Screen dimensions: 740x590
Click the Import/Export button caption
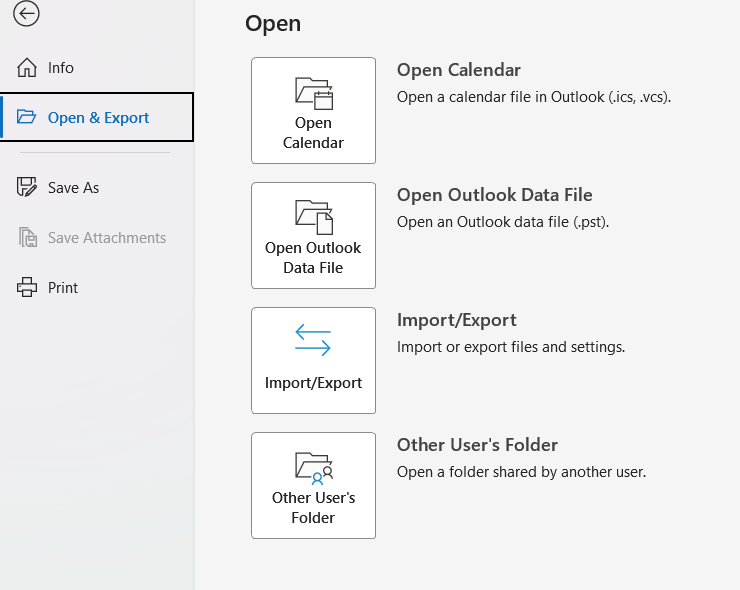click(313, 383)
